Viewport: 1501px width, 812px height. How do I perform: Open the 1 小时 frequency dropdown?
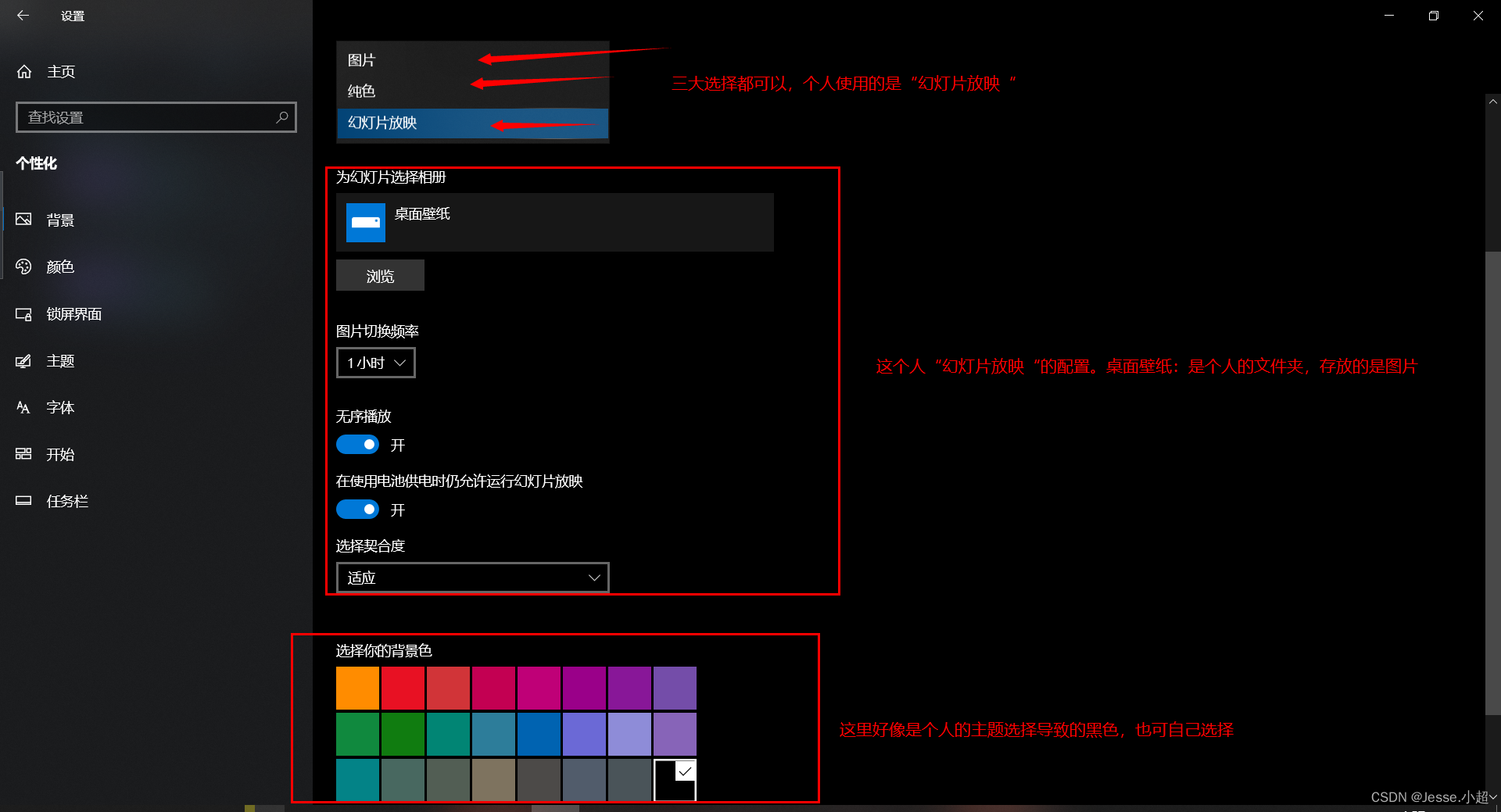(x=376, y=363)
